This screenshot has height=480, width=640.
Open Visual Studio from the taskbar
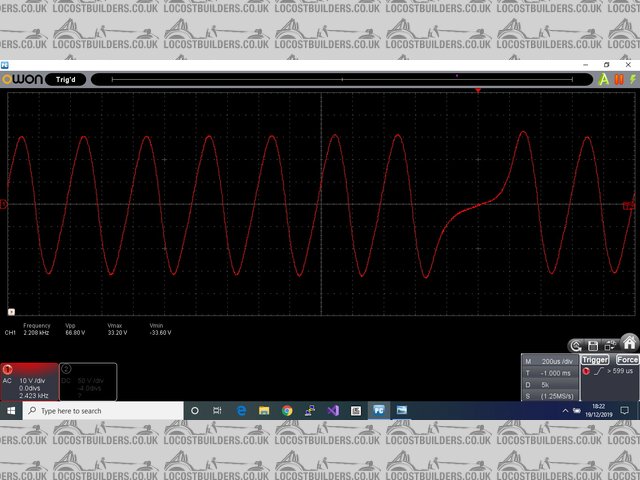[333, 410]
